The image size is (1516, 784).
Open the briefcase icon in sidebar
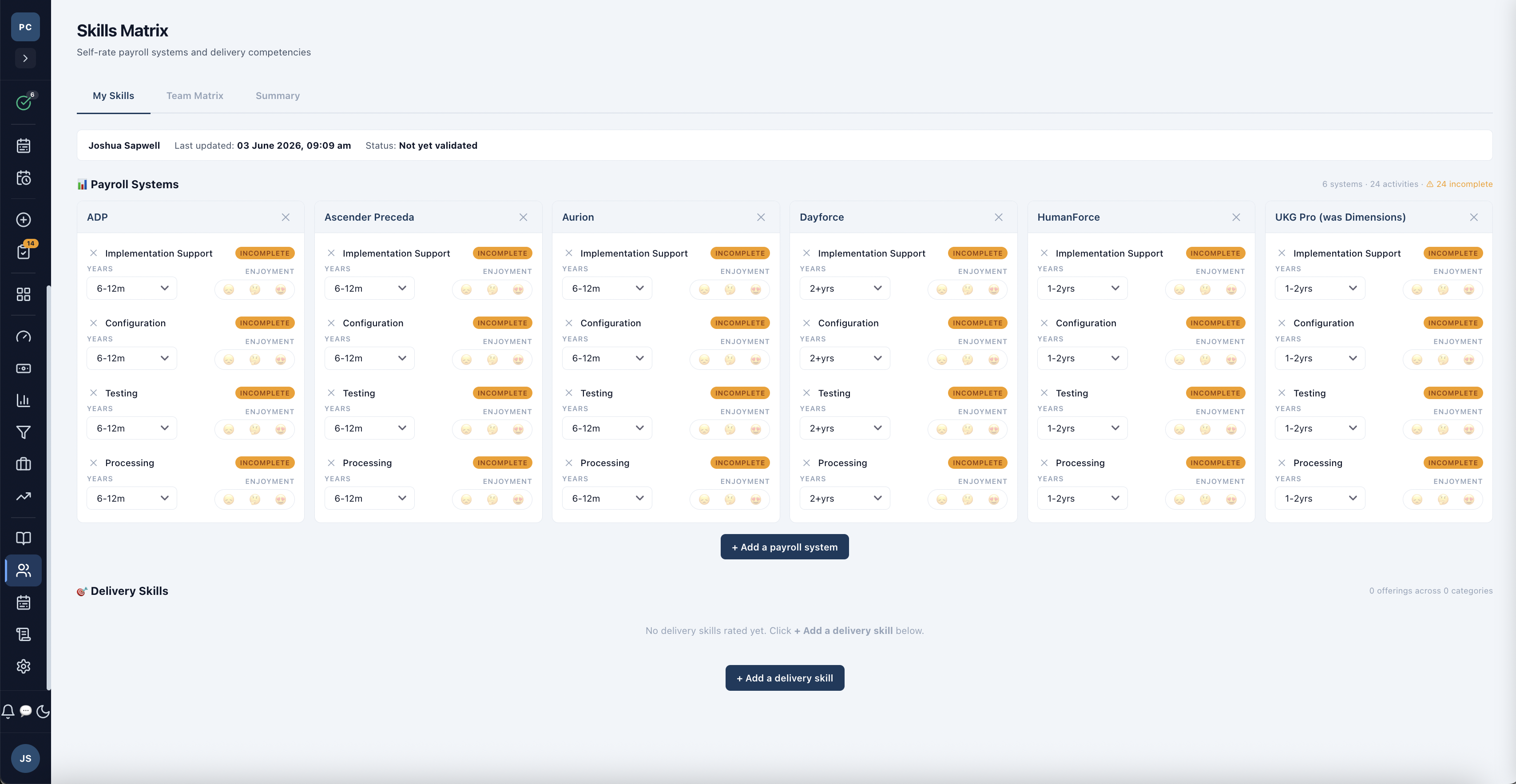[x=24, y=464]
